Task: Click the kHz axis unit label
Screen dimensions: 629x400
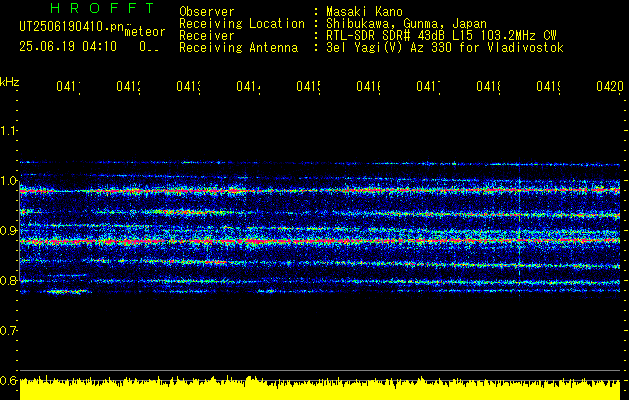Action: tap(9, 82)
